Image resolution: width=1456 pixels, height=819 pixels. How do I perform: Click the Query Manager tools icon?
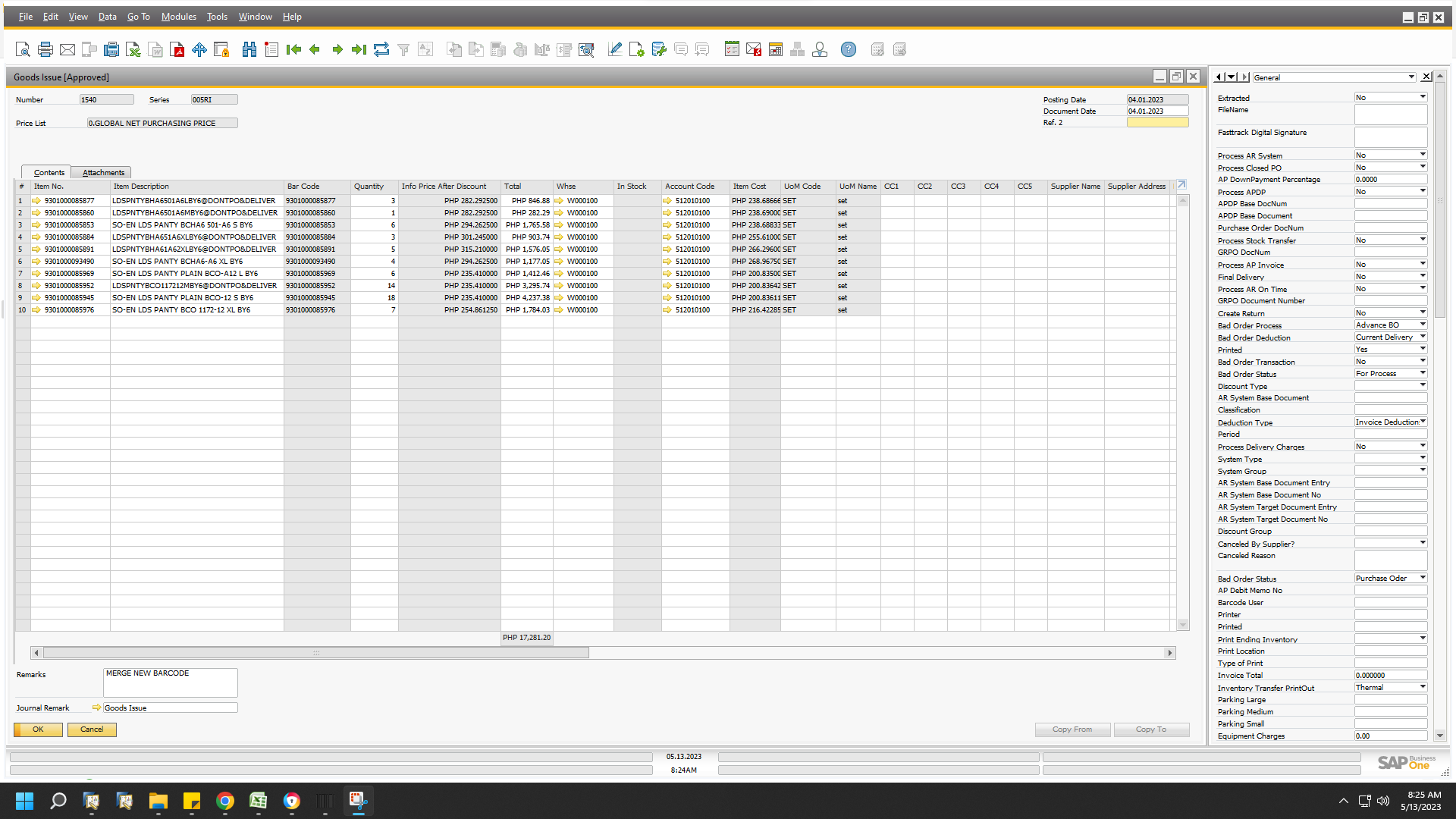click(659, 50)
